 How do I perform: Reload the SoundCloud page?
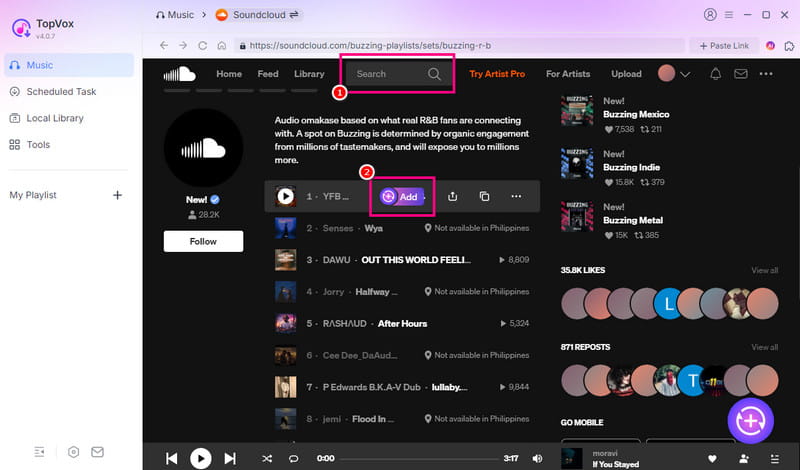[203, 45]
